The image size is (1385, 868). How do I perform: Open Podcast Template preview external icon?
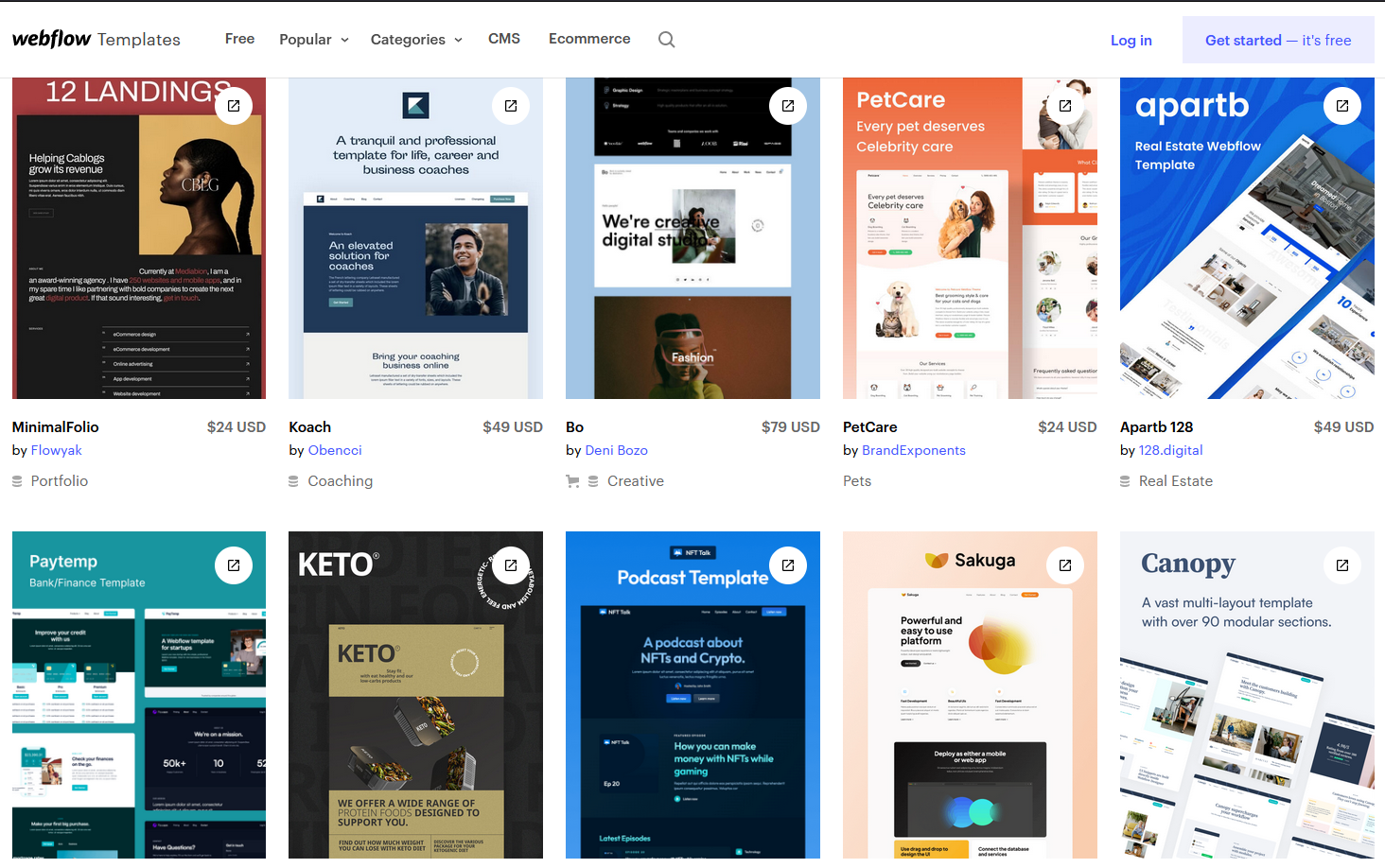click(788, 565)
